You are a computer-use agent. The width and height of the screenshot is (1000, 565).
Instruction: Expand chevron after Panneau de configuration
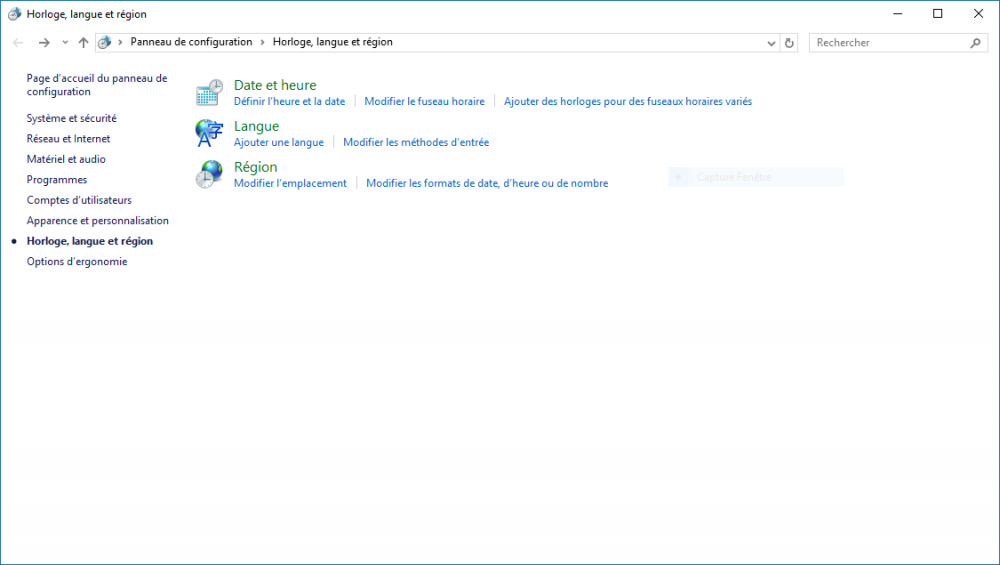tap(262, 42)
